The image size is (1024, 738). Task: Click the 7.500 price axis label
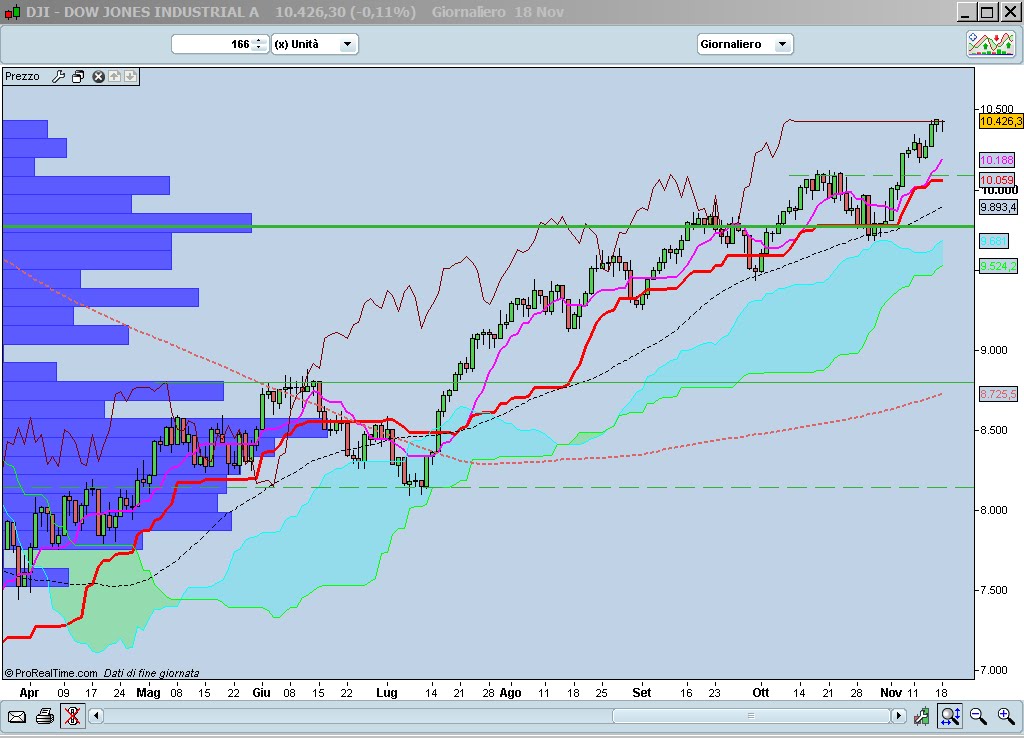tap(994, 590)
